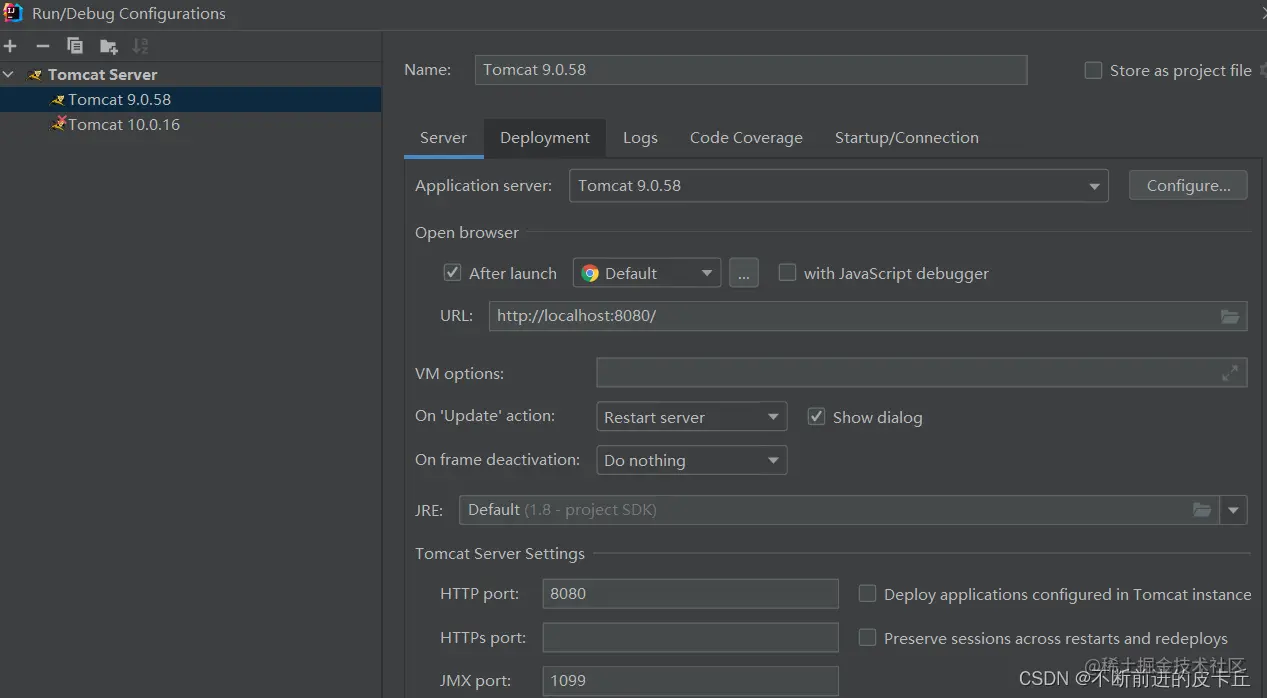
Task: Select Tomcat 9.0.58 configuration
Action: pos(190,99)
